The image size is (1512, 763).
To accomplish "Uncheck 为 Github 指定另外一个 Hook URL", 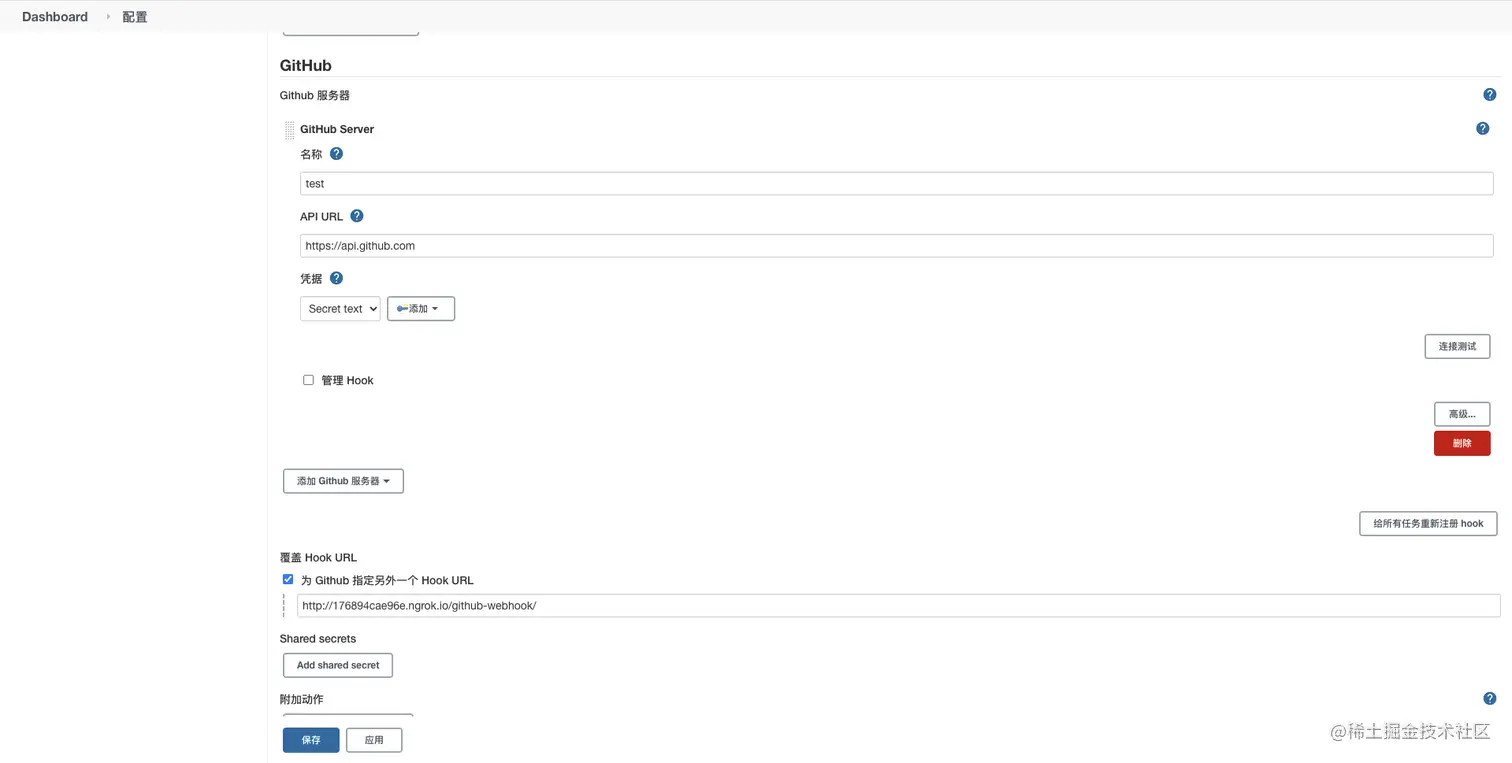I will tap(288, 579).
